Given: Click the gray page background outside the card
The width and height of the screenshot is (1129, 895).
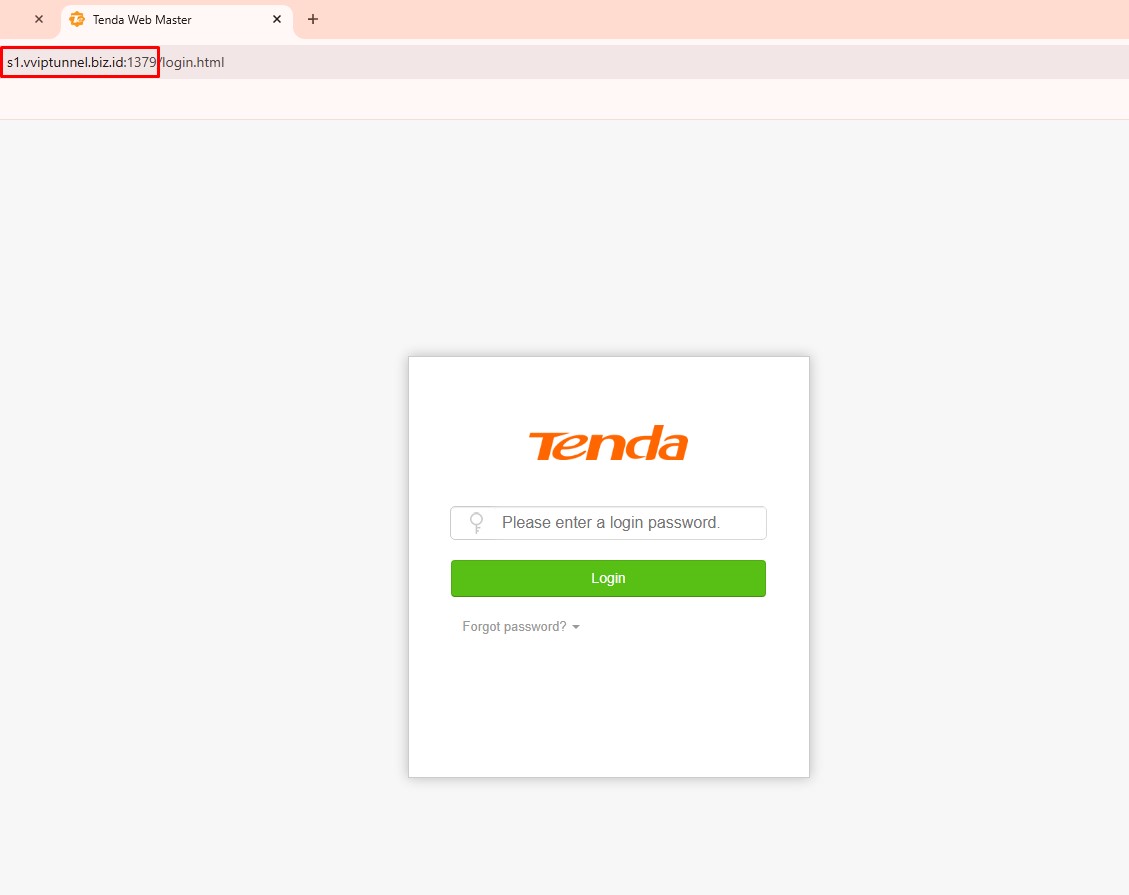Looking at the screenshot, I should [202, 504].
